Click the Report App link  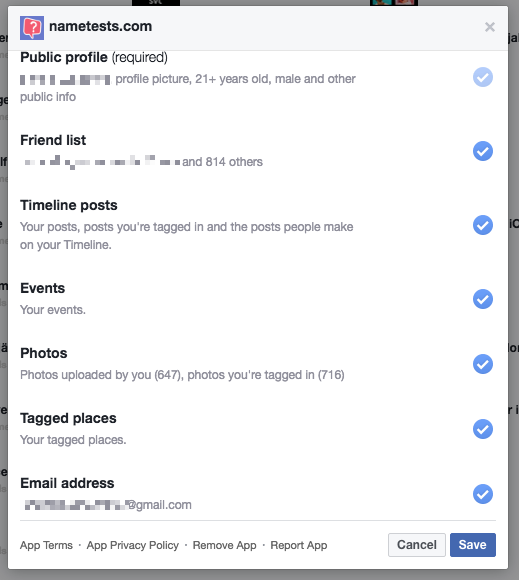(299, 545)
